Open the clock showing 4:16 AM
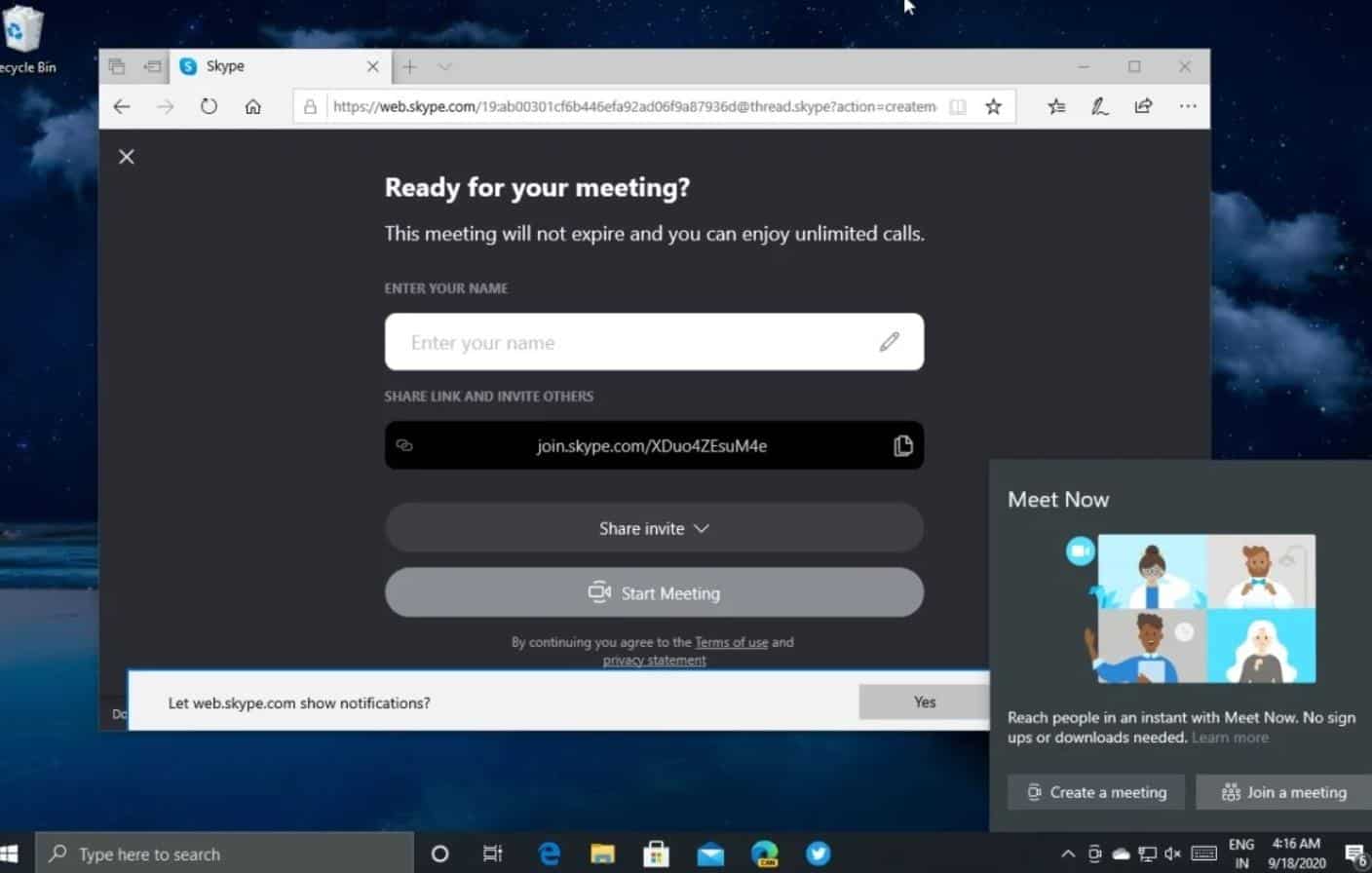This screenshot has height=873, width=1372. click(1296, 854)
